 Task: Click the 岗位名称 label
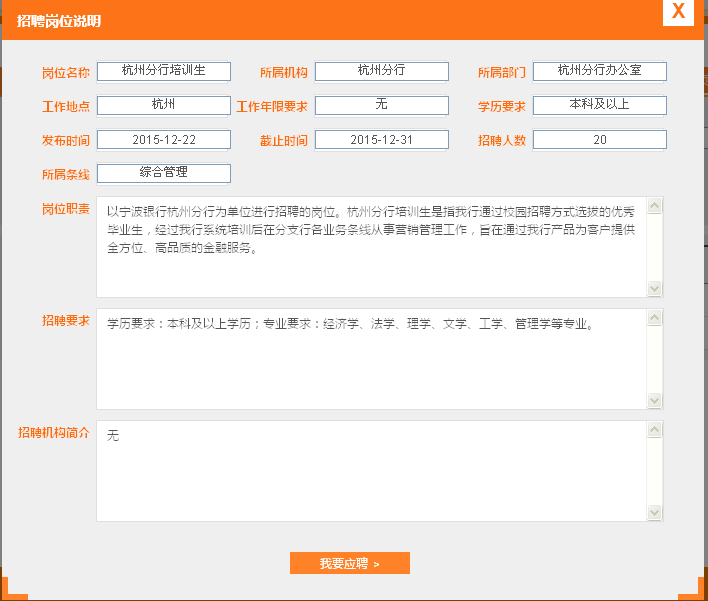pos(66,73)
